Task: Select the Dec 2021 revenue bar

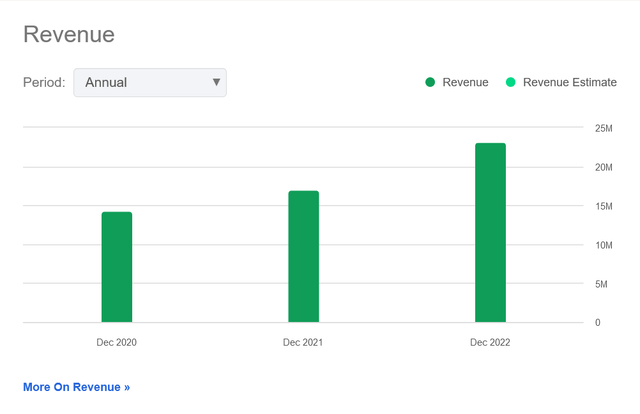Action: (304, 256)
